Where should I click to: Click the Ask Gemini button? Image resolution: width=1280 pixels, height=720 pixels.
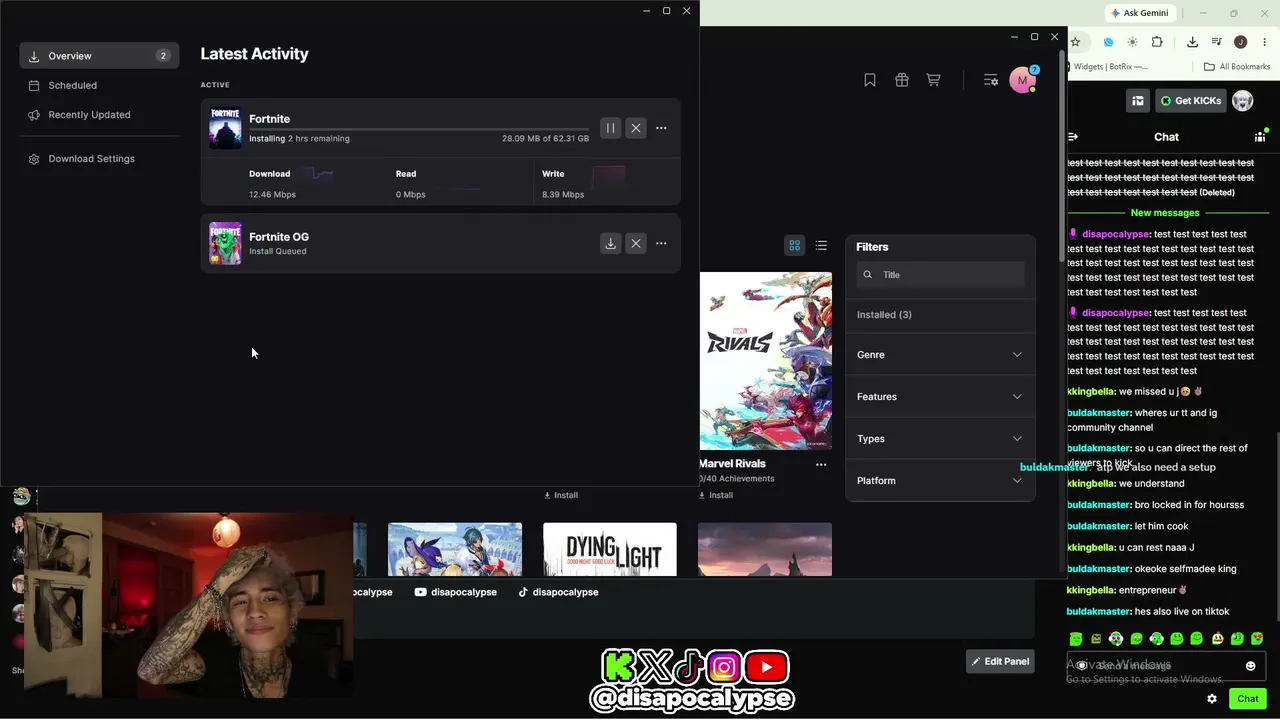pyautogui.click(x=1139, y=13)
